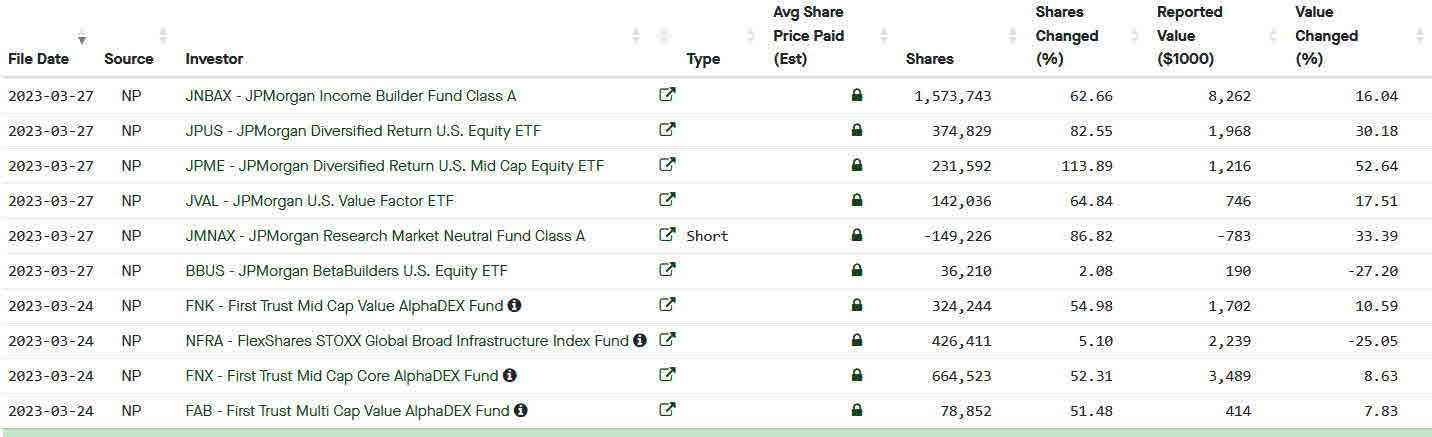
Task: Click info icon next to FNK fund
Action: [x=514, y=305]
